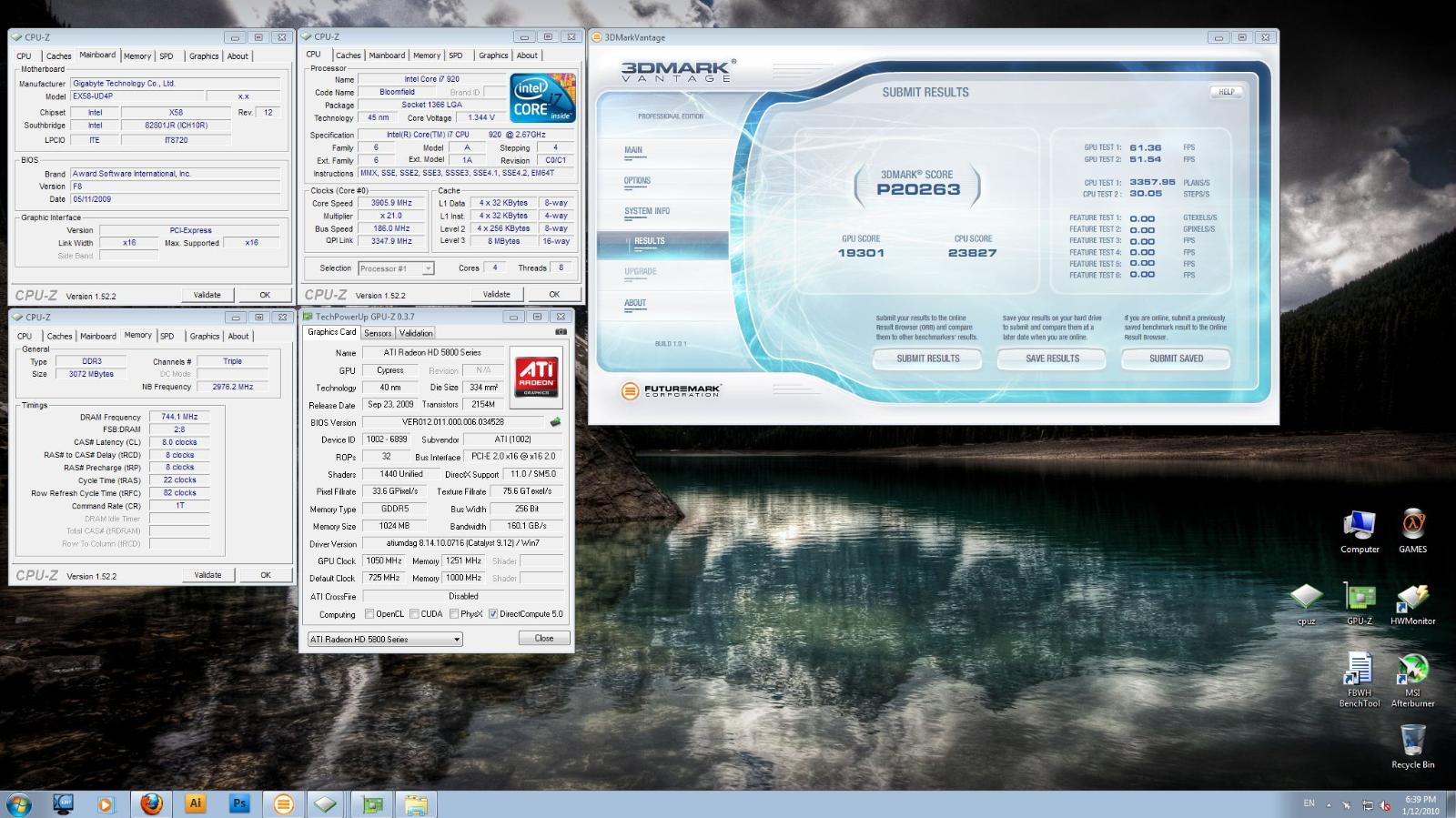Screen dimensions: 1456x818
Task: Toggle the OpenCL checkbox in GPU-Z
Action: (x=369, y=614)
